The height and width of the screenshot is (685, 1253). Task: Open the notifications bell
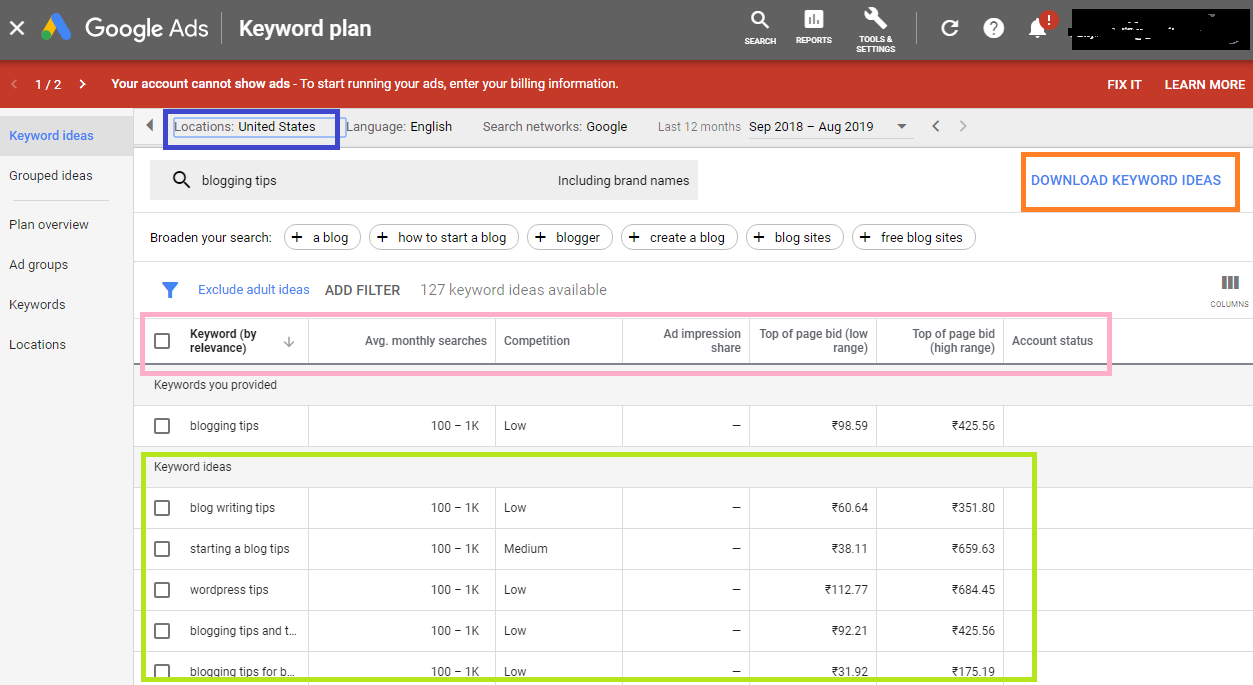pos(1038,27)
